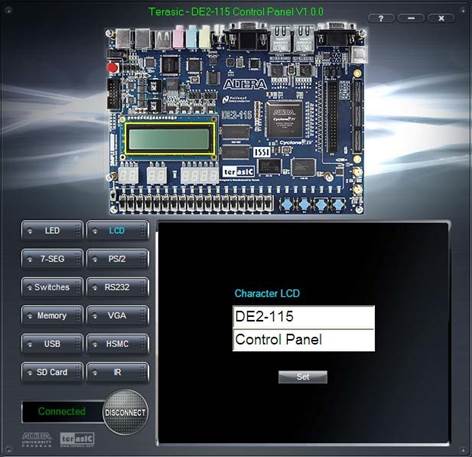Switch to the RS232 tab
The width and height of the screenshot is (472, 457).
[117, 287]
